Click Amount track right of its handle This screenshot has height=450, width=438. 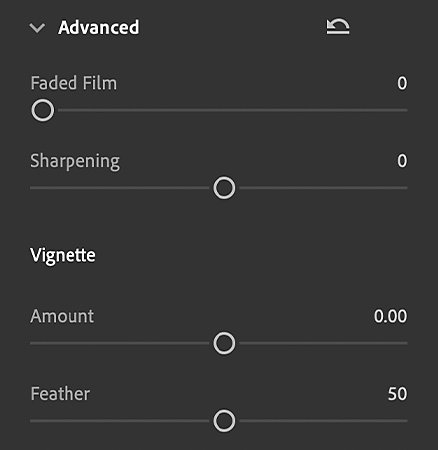click(x=323, y=343)
